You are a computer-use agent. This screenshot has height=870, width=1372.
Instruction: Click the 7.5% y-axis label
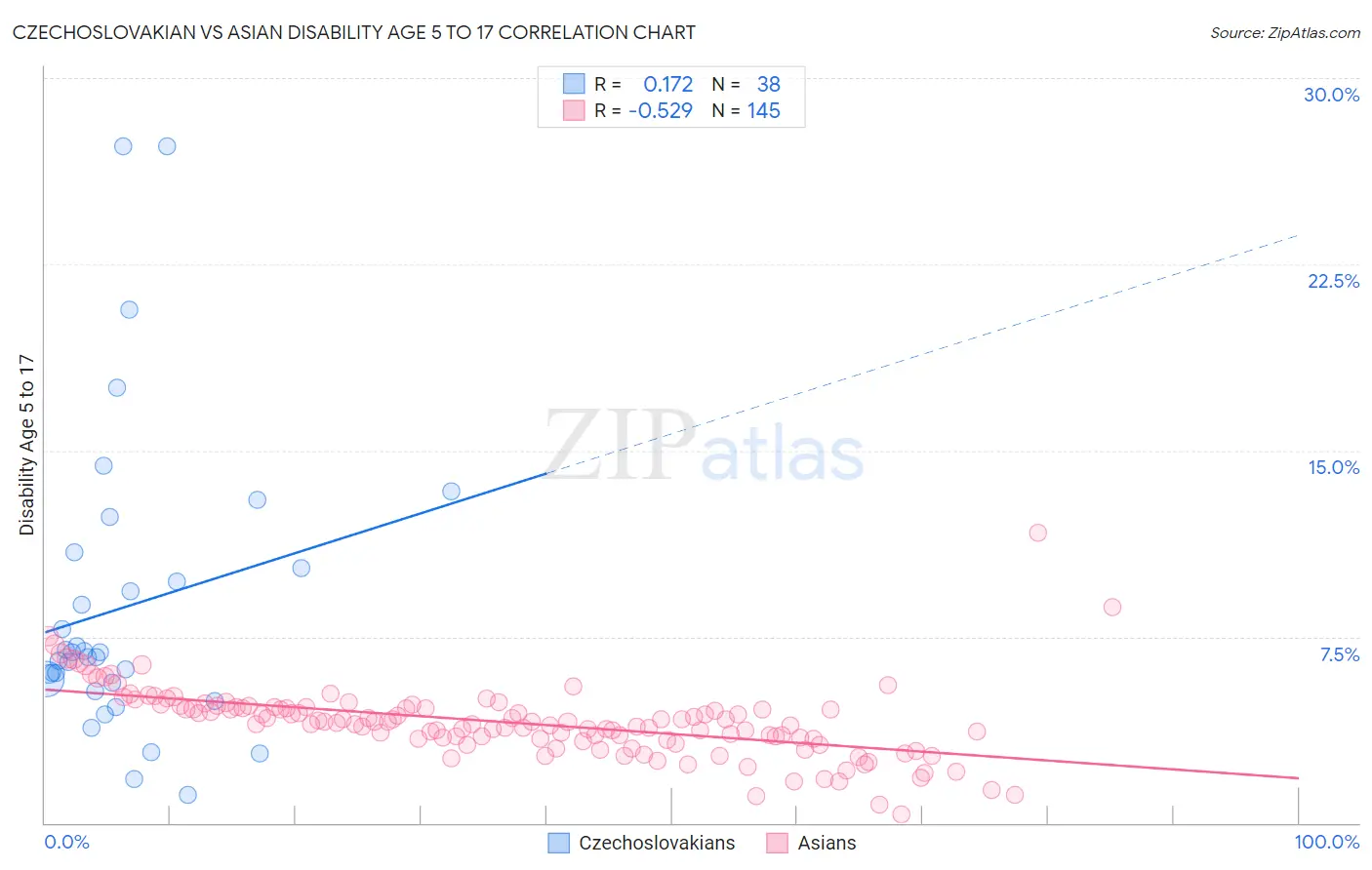click(x=1339, y=654)
